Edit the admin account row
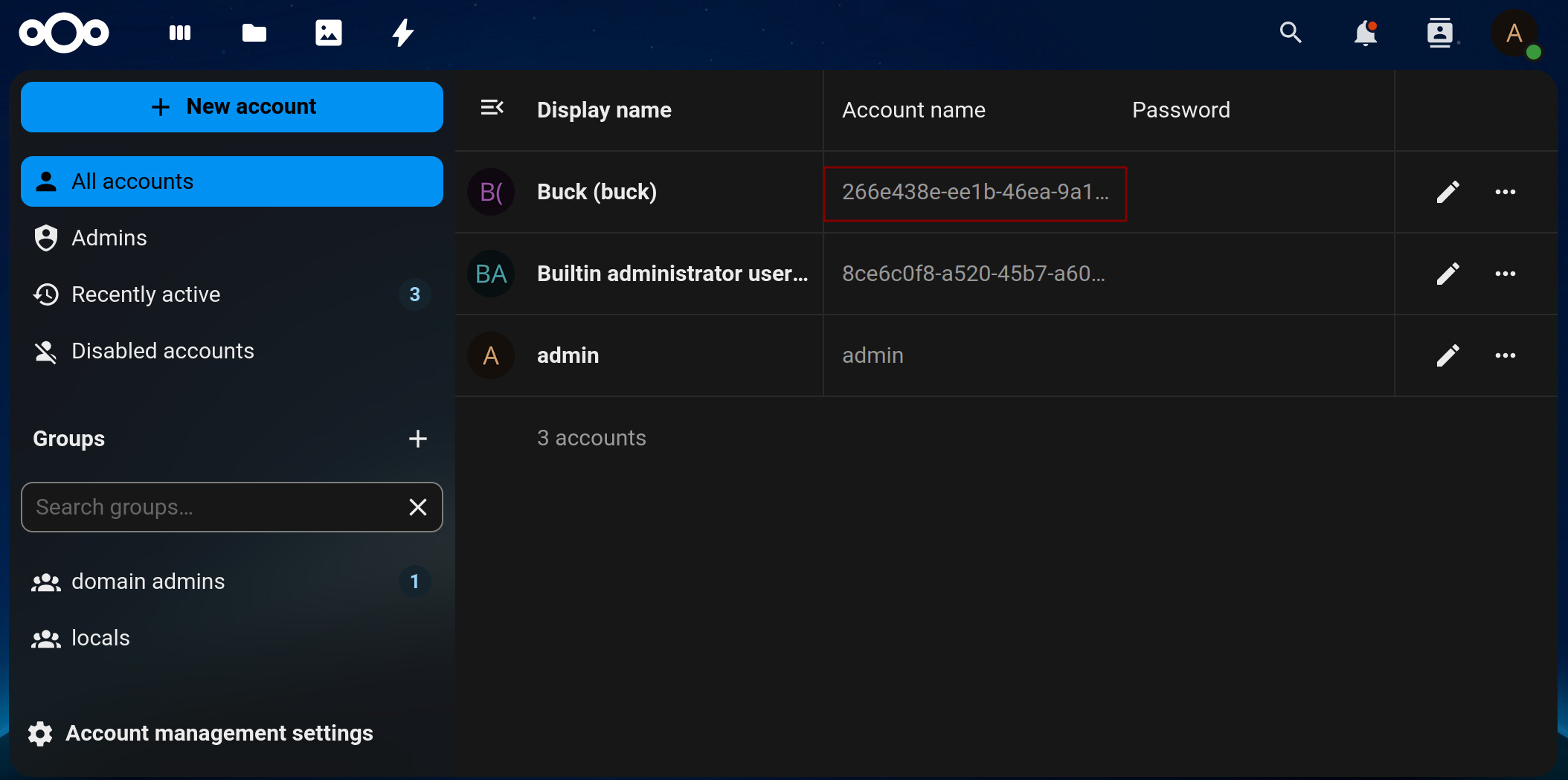 click(1447, 355)
